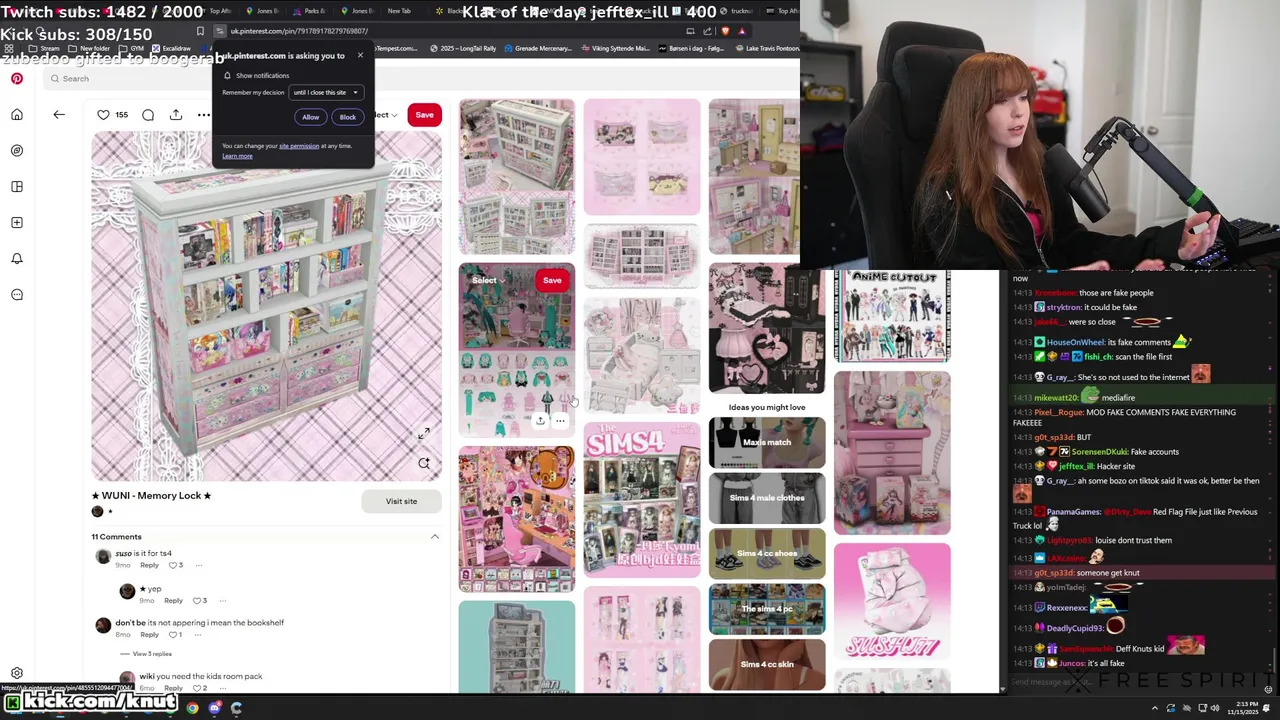Share the pin using the upload icon
This screenshot has height=720, width=1280.
[176, 115]
